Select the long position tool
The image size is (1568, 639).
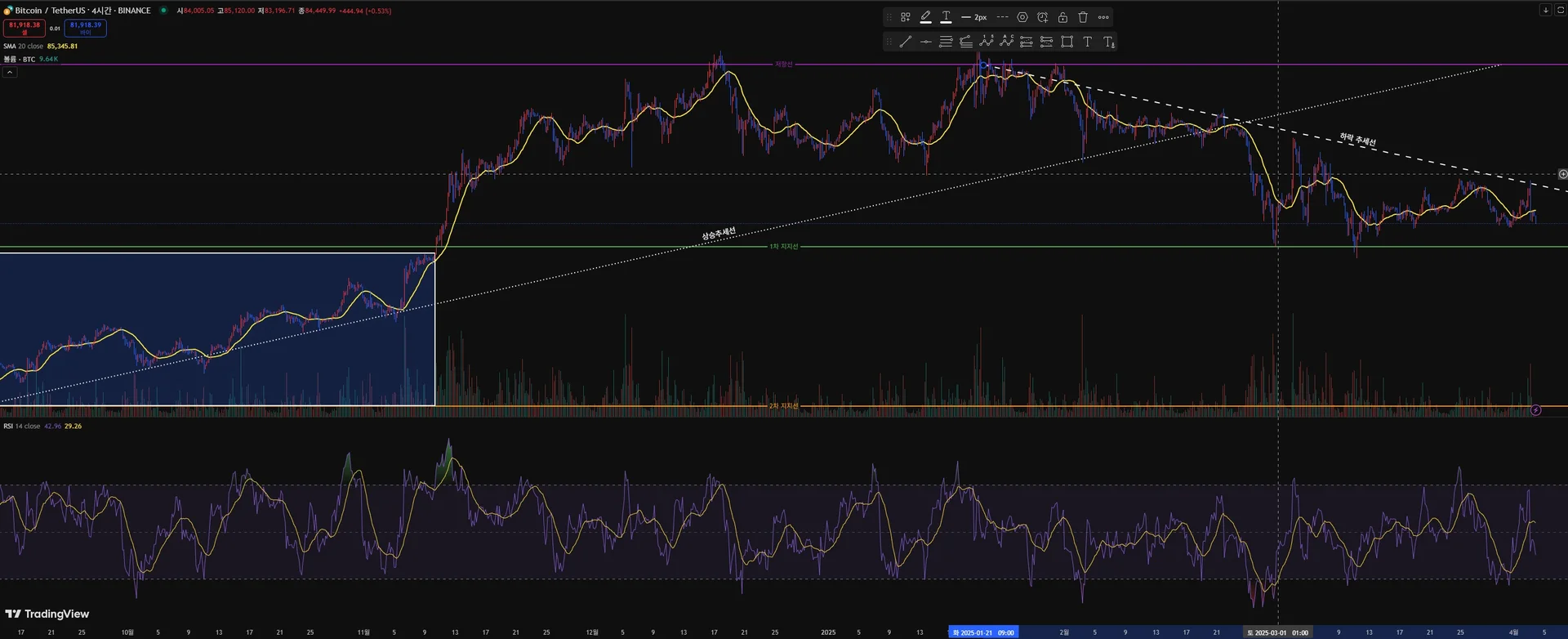click(x=1027, y=42)
